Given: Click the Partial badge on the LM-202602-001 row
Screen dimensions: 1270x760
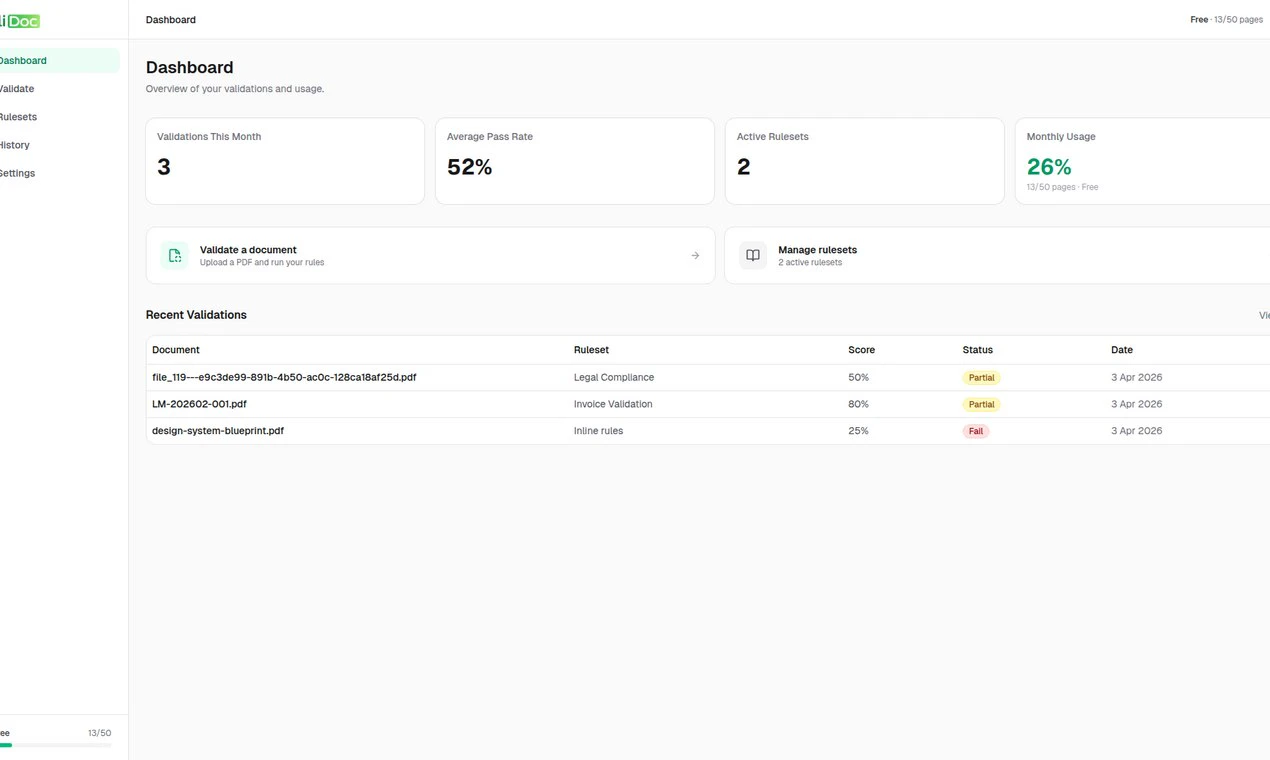Looking at the screenshot, I should pyautogui.click(x=981, y=404).
